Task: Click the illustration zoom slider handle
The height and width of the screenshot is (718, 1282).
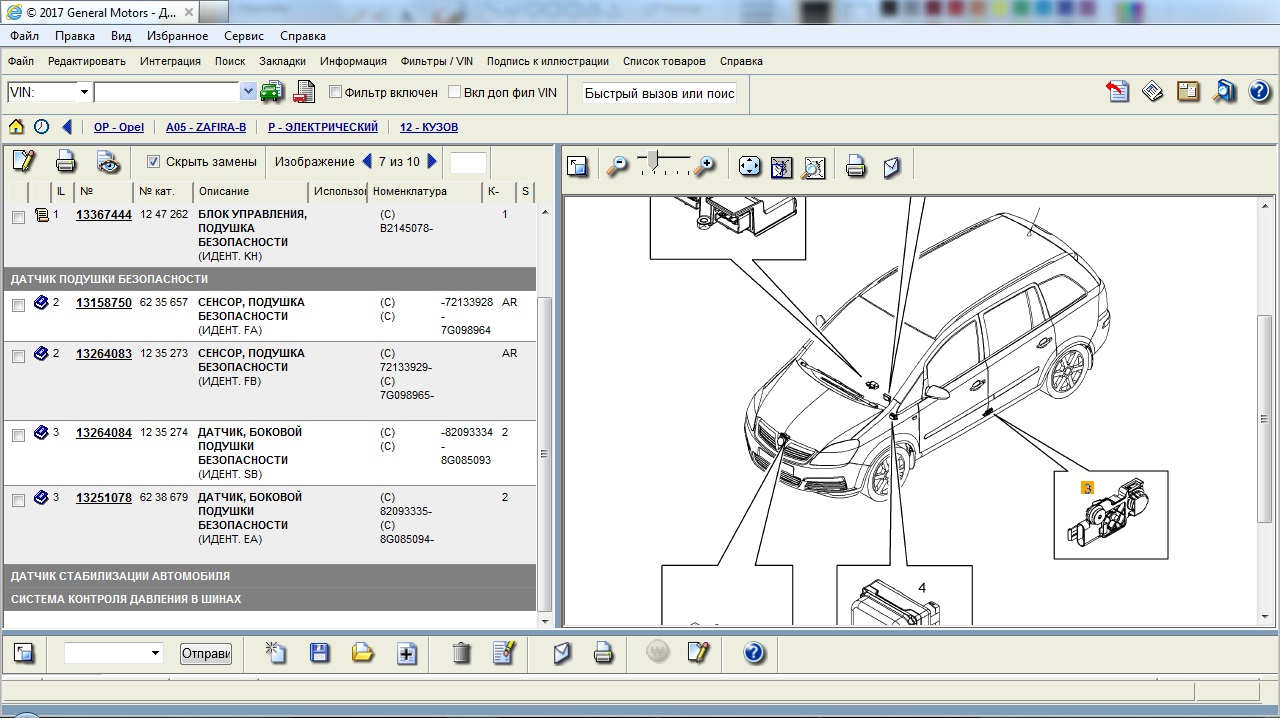Action: point(653,159)
